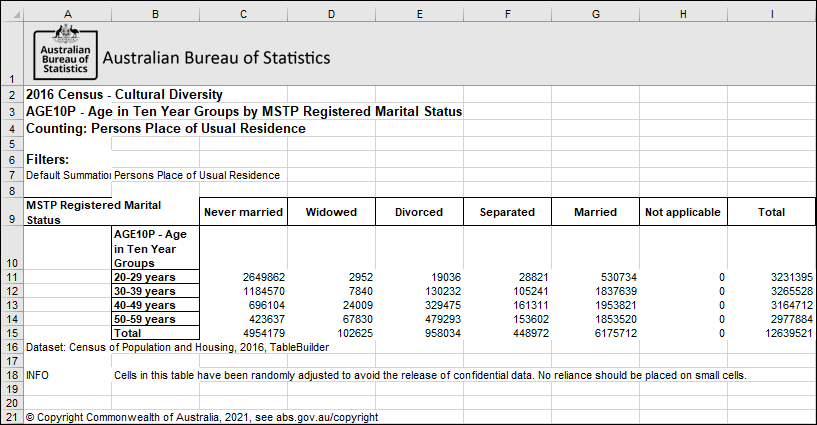Click the cell with value 530734
The width and height of the screenshot is (817, 425).
click(596, 277)
